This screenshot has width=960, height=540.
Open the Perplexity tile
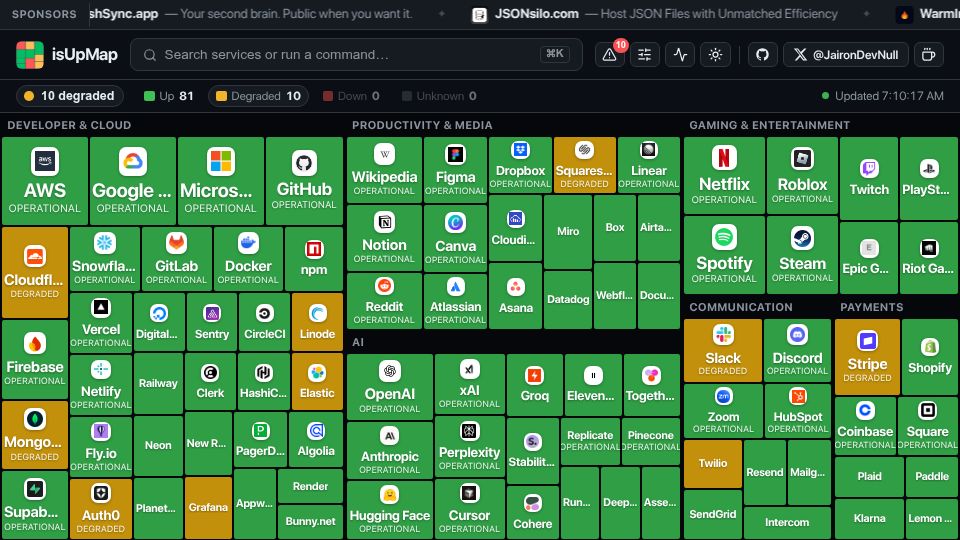click(470, 447)
